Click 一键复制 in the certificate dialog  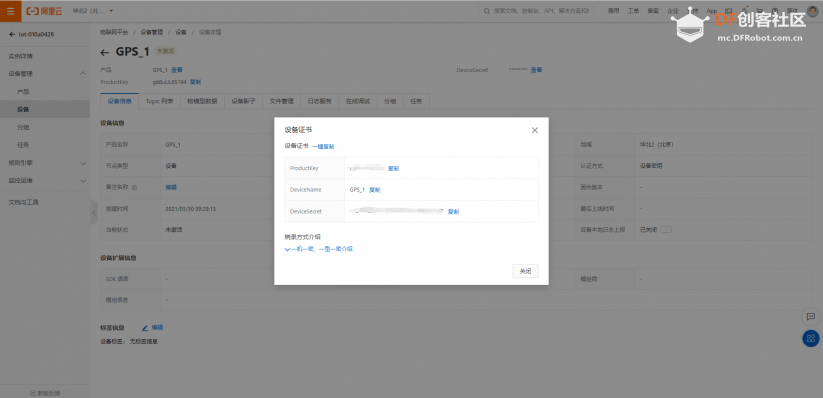coord(323,146)
